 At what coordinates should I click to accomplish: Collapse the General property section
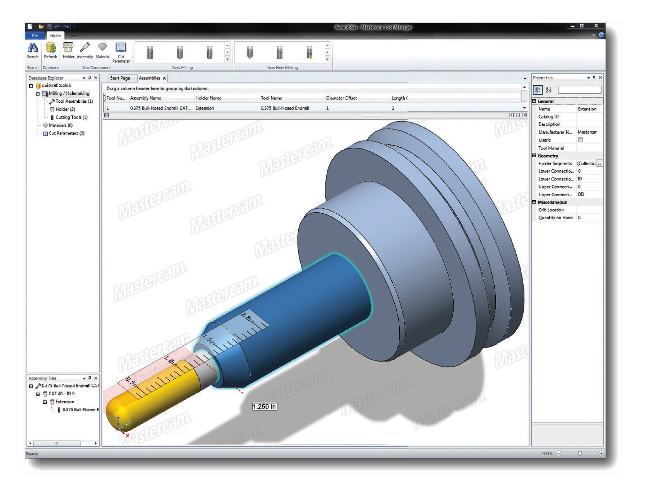[x=535, y=101]
